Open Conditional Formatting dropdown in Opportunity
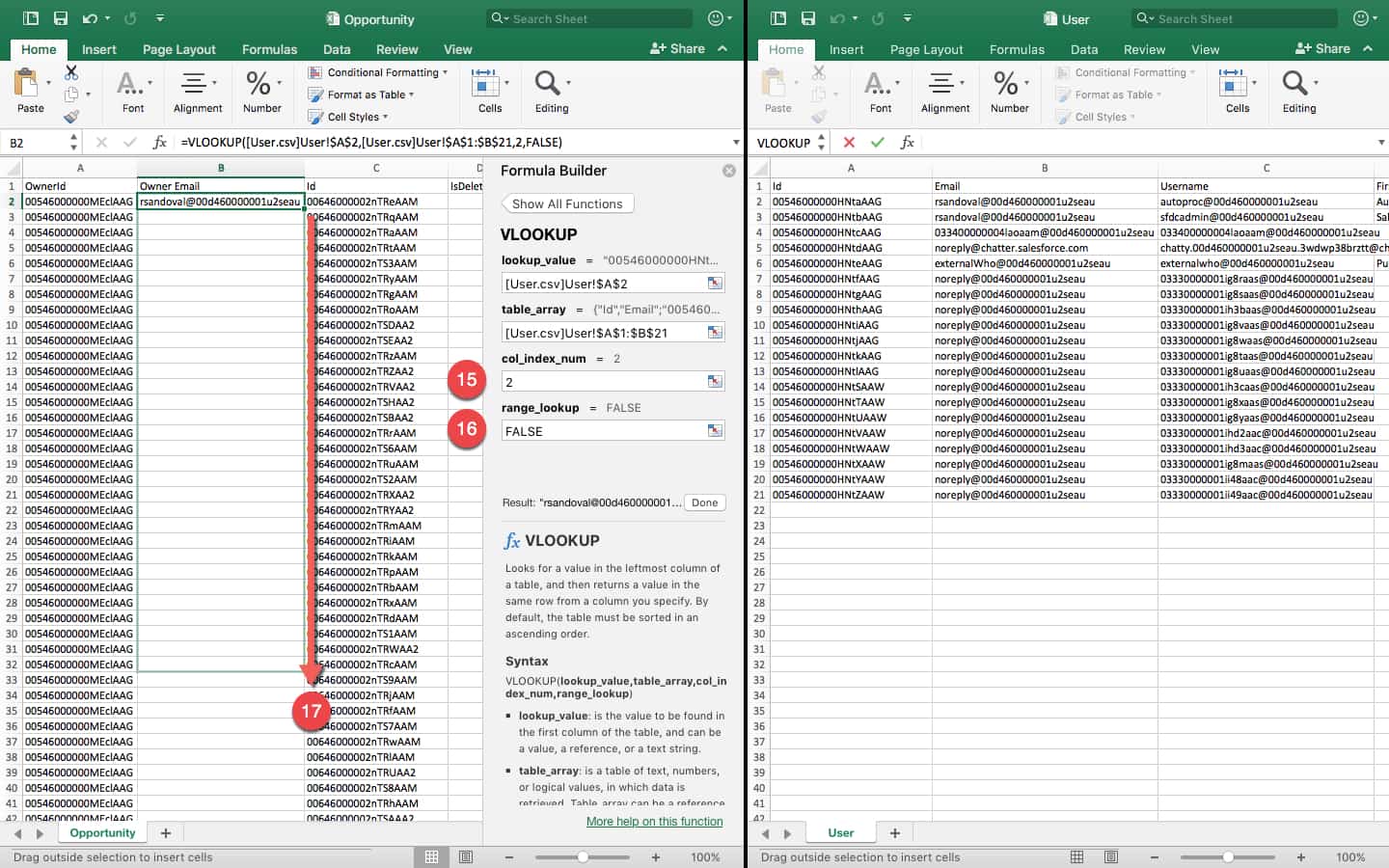The image size is (1389, 868). pos(383,72)
